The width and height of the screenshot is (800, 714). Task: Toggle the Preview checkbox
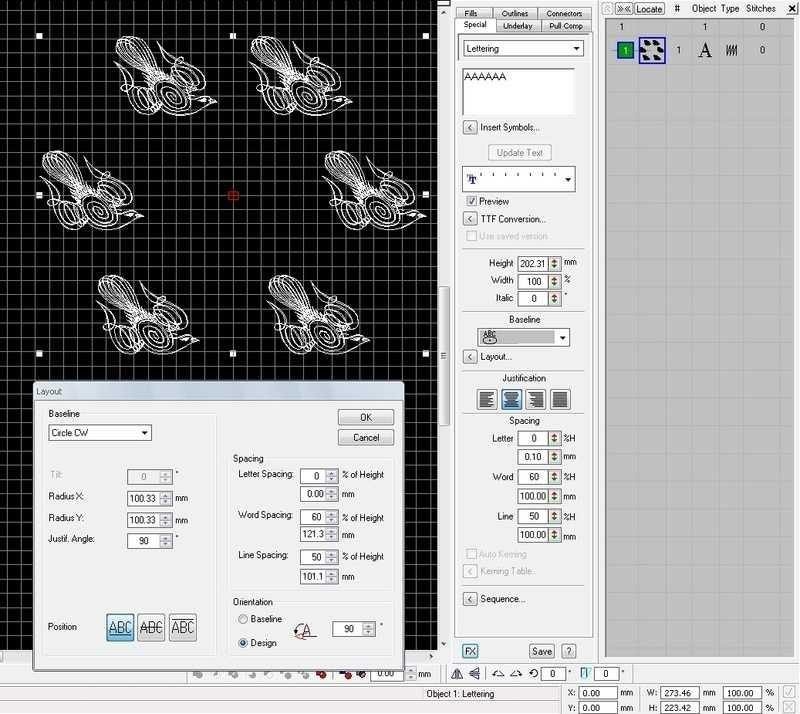tap(472, 201)
